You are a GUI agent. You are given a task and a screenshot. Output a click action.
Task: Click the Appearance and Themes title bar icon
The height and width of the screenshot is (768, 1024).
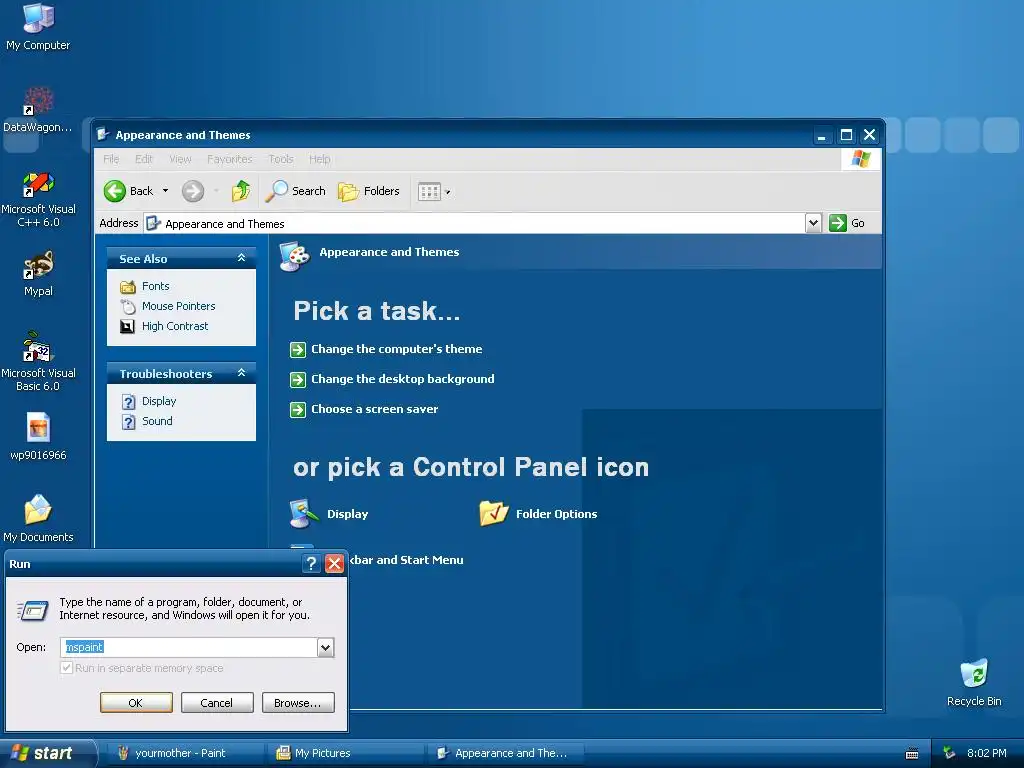tap(103, 135)
